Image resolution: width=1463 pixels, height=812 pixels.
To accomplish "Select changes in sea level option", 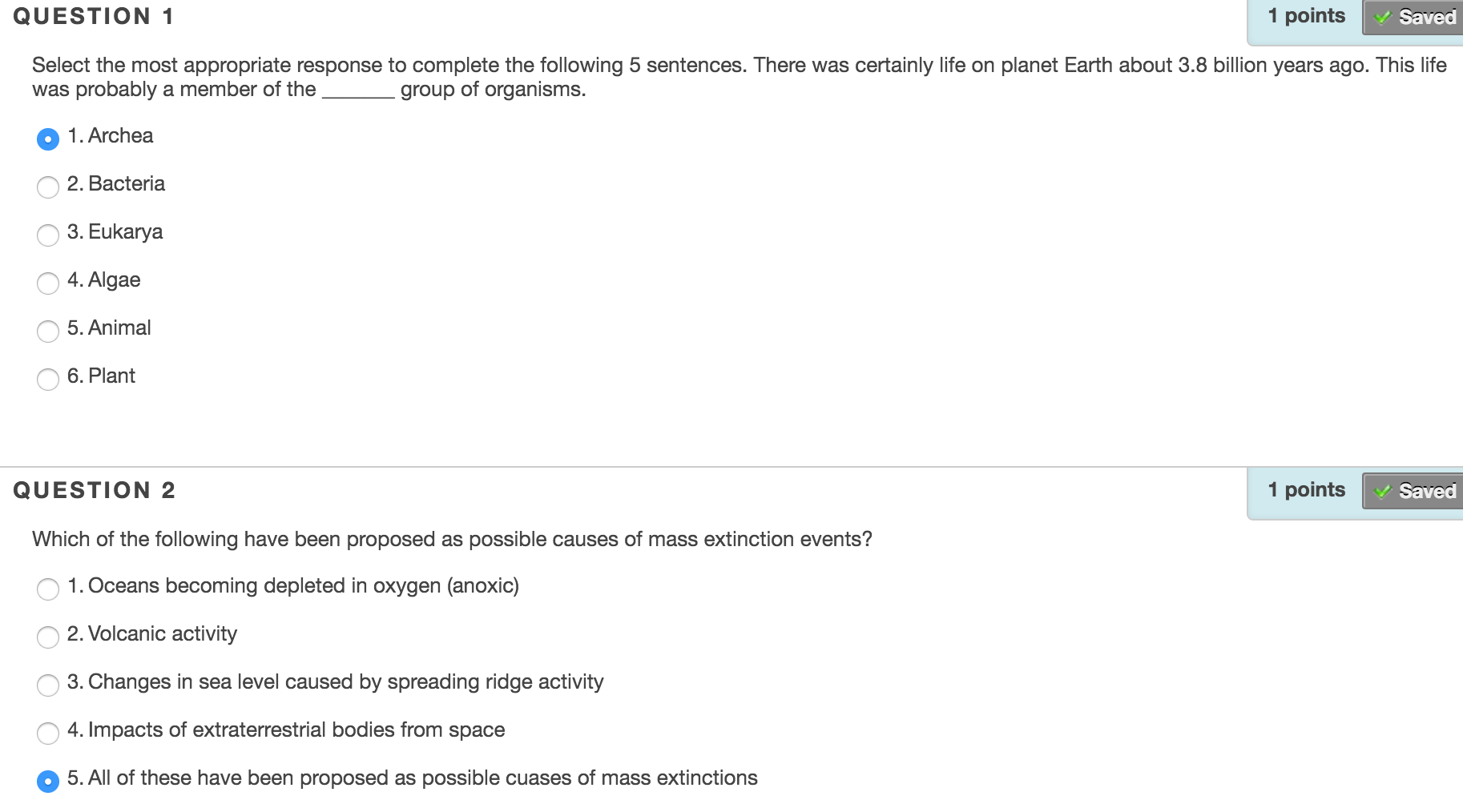I will 48,685.
